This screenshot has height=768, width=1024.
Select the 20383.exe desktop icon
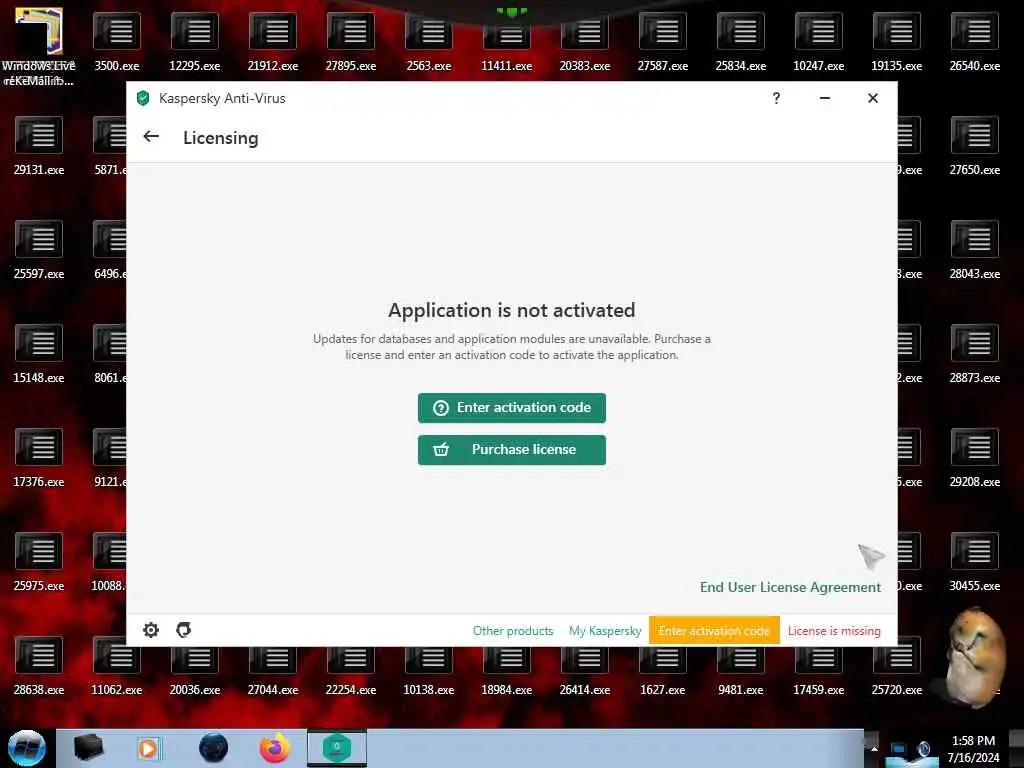(584, 42)
